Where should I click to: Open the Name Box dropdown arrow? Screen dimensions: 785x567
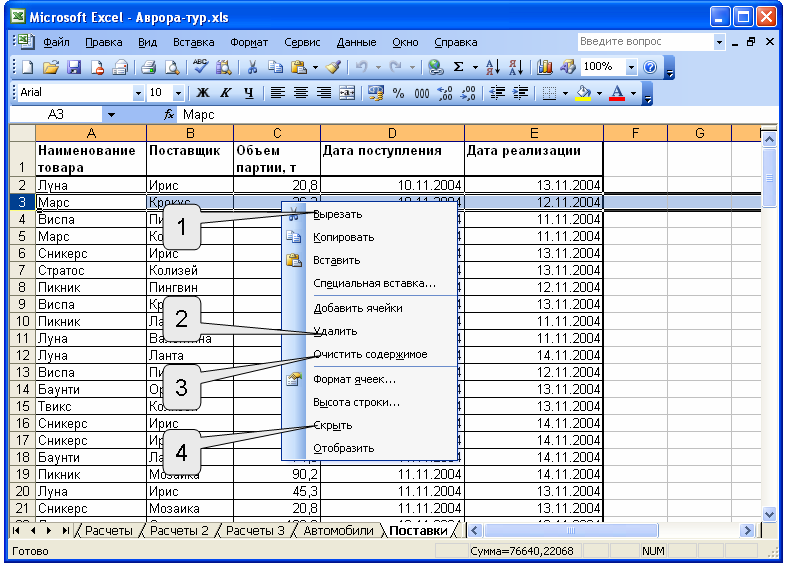pos(111,115)
